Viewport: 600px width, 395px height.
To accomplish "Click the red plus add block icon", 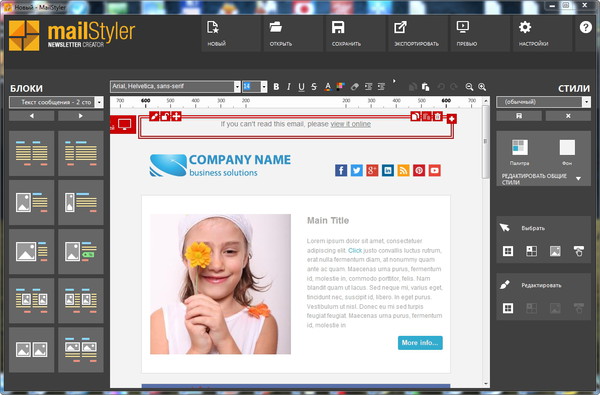I will (x=452, y=119).
